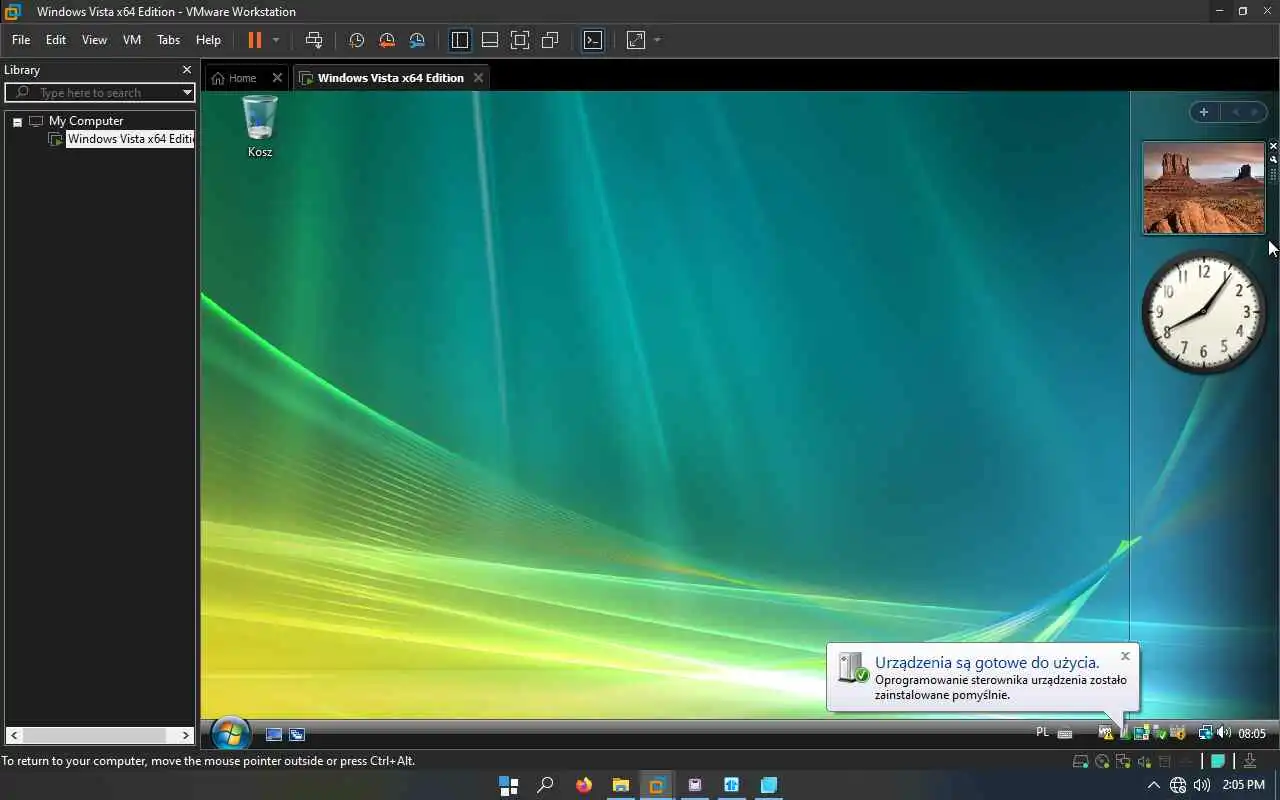
Task: Click the analog clock gadget
Action: 1204,312
